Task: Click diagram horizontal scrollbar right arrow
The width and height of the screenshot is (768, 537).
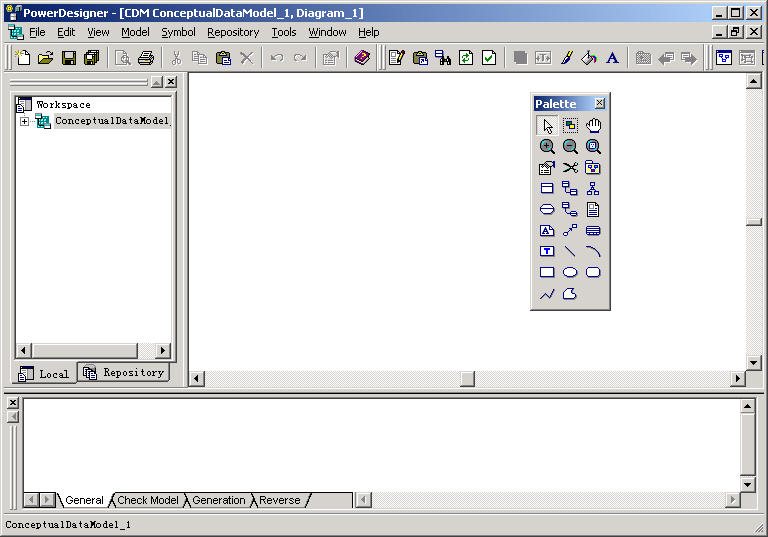Action: 738,379
